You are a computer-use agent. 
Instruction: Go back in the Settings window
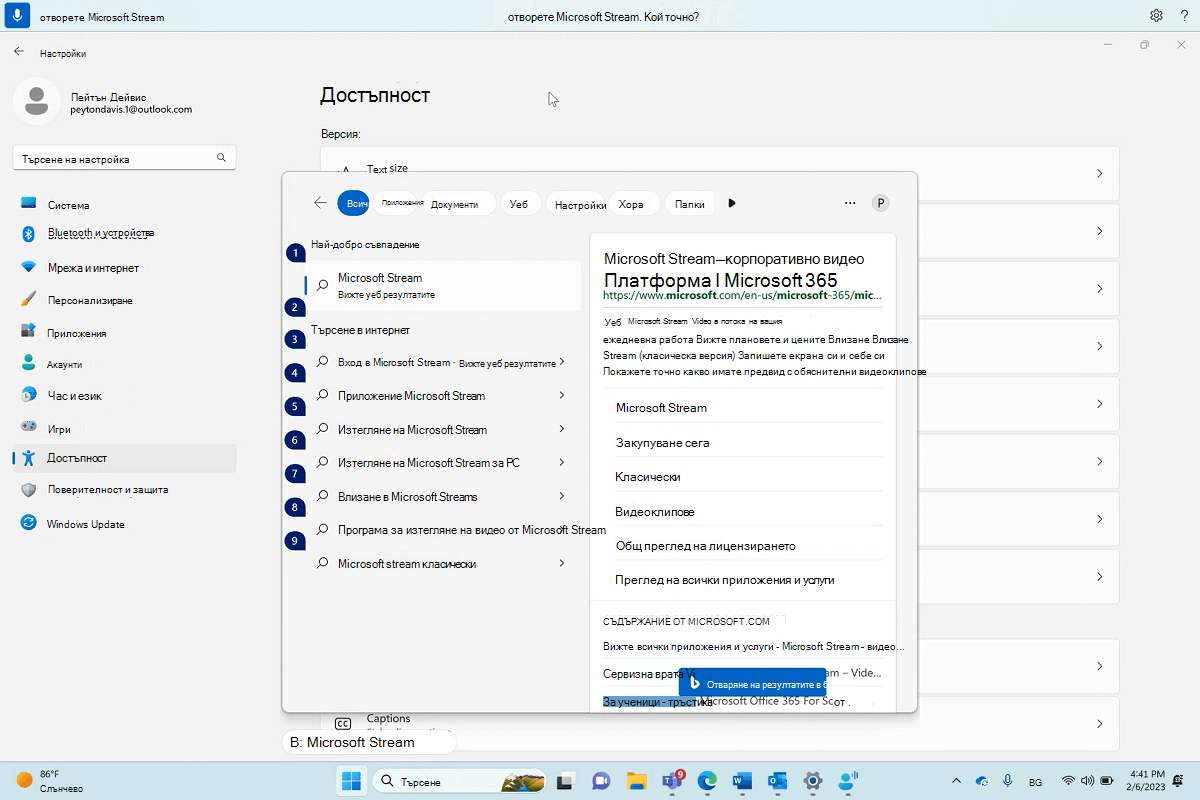(19, 52)
